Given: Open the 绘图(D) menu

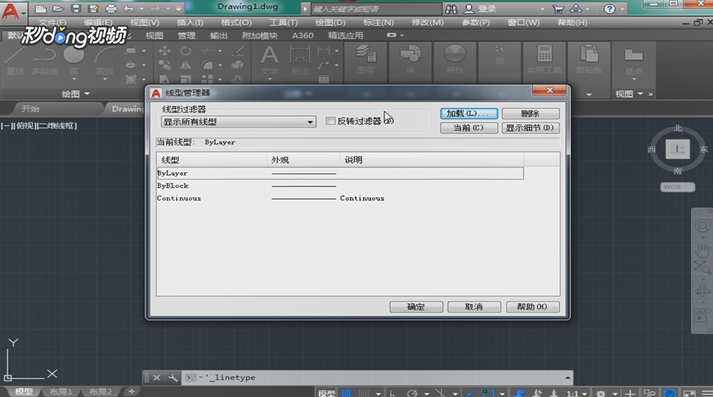Looking at the screenshot, I should 330,23.
